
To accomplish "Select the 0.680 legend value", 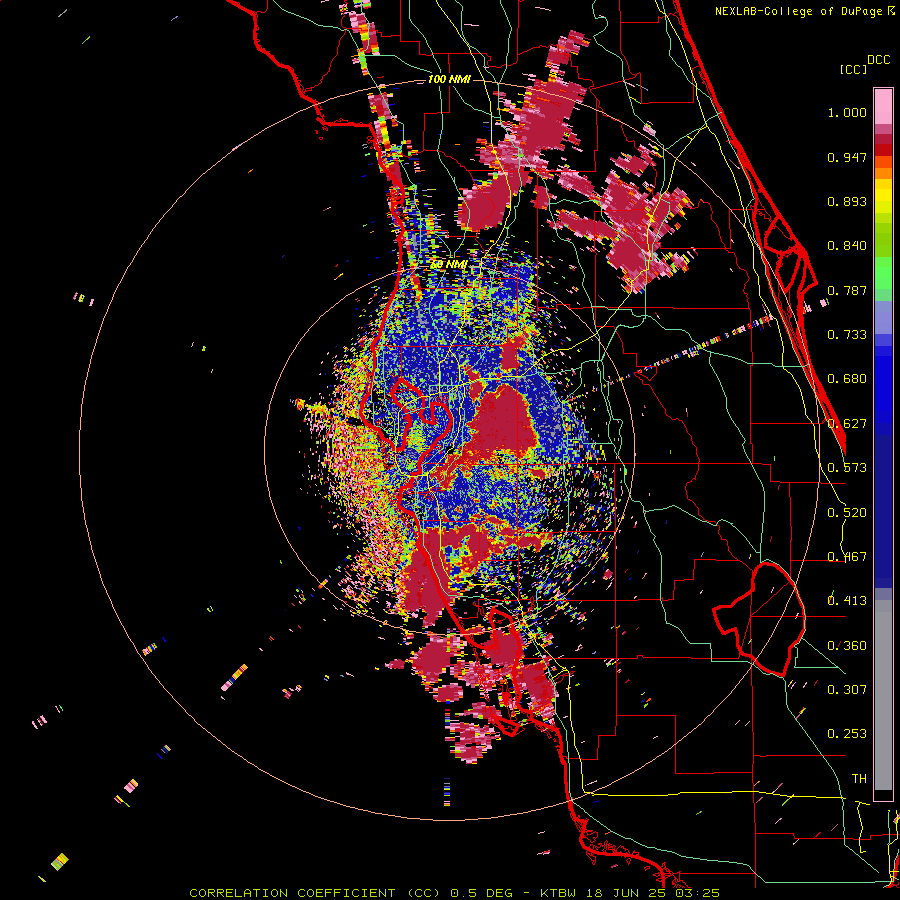I will click(847, 379).
